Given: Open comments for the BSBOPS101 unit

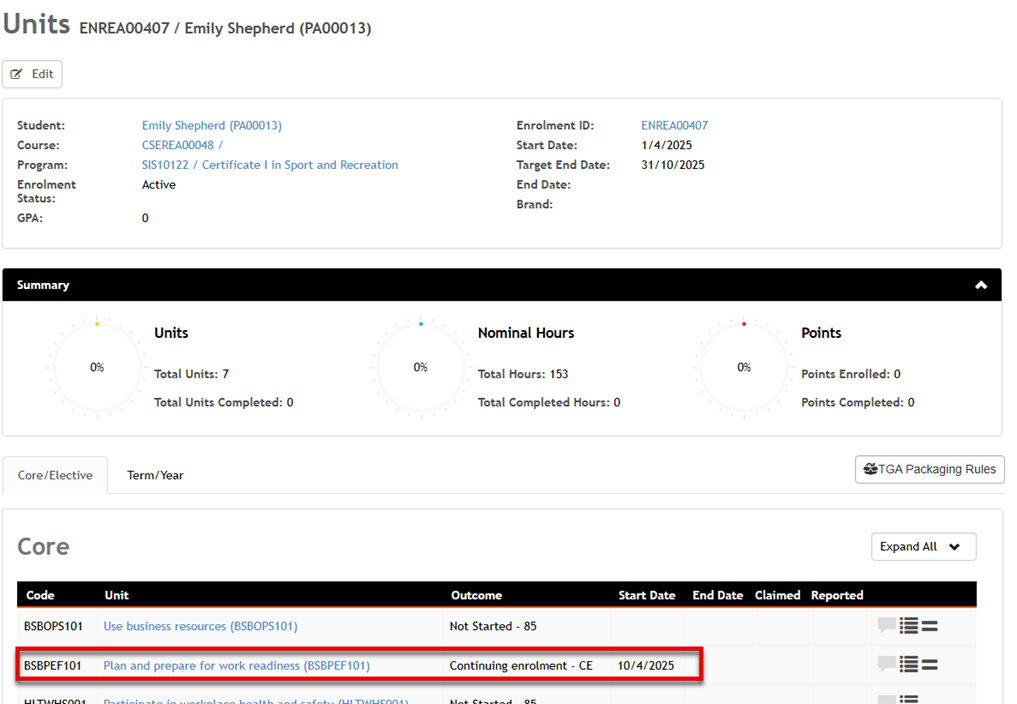Looking at the screenshot, I should click(x=887, y=625).
